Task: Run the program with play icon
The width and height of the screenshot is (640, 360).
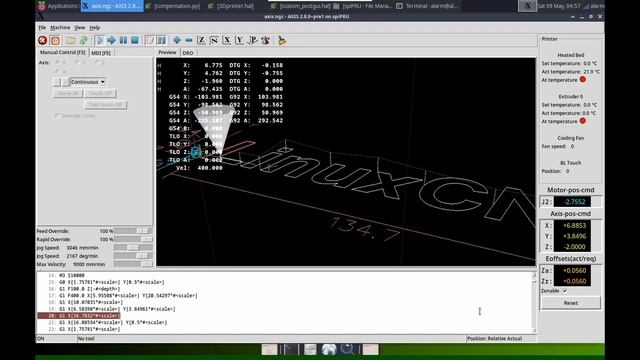Action: pos(99,40)
